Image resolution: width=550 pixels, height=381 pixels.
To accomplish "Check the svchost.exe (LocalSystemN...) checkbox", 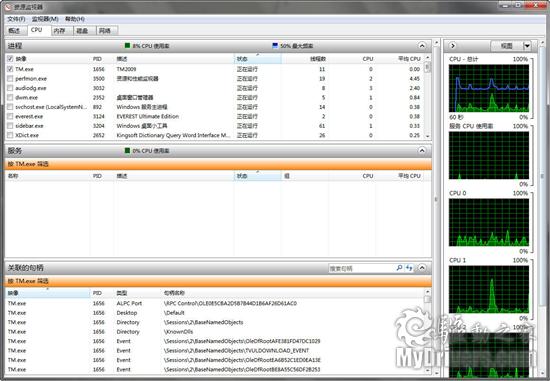I will coord(10,107).
